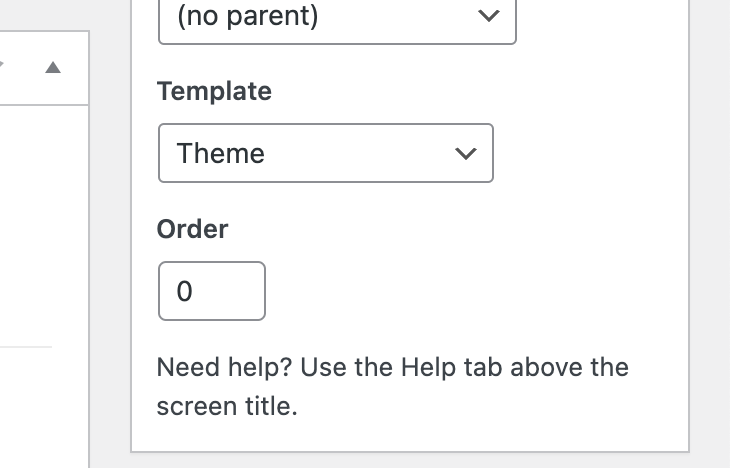
Task: Click the "Template" field label
Action: click(x=214, y=91)
